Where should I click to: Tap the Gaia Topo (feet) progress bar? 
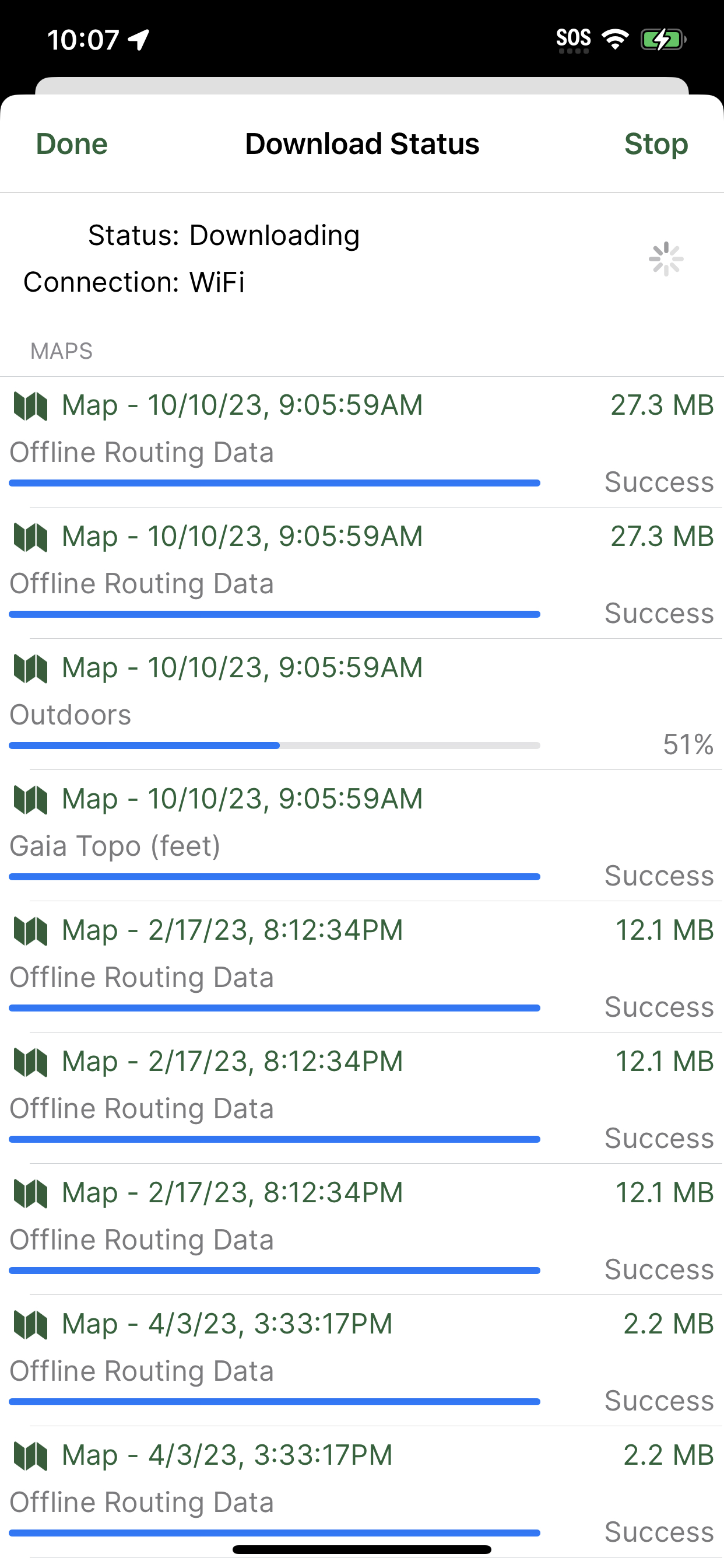pos(275,877)
